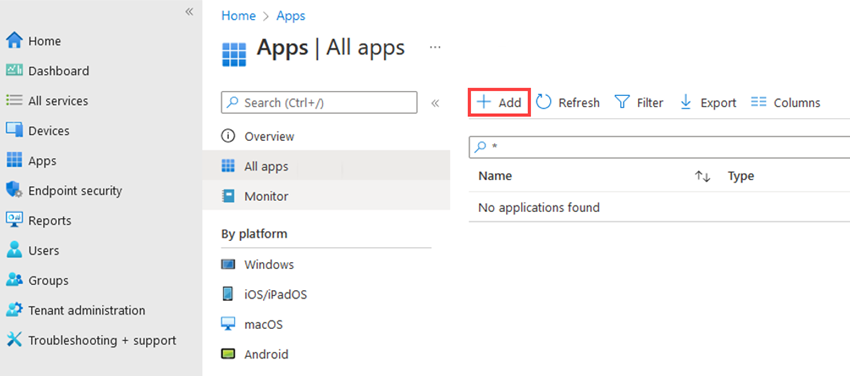
Task: Select the Tenant administration gear icon
Action: (14, 310)
